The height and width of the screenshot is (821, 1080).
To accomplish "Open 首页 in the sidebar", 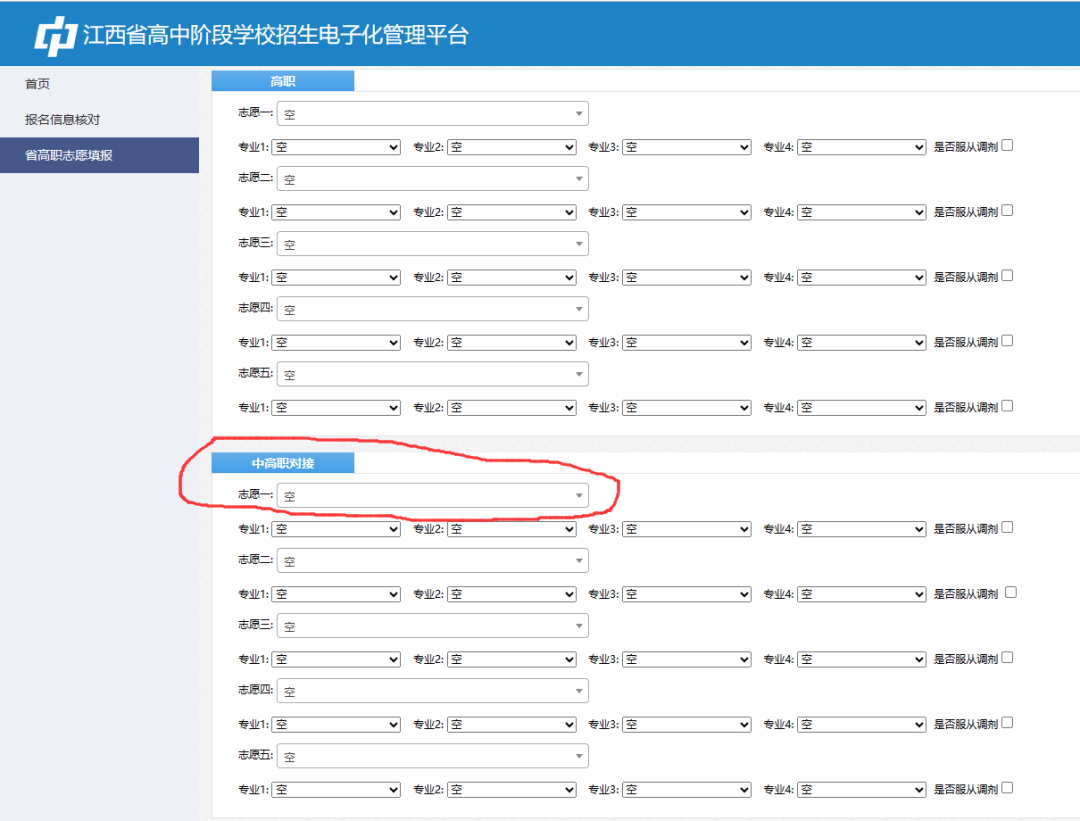I will pos(38,84).
